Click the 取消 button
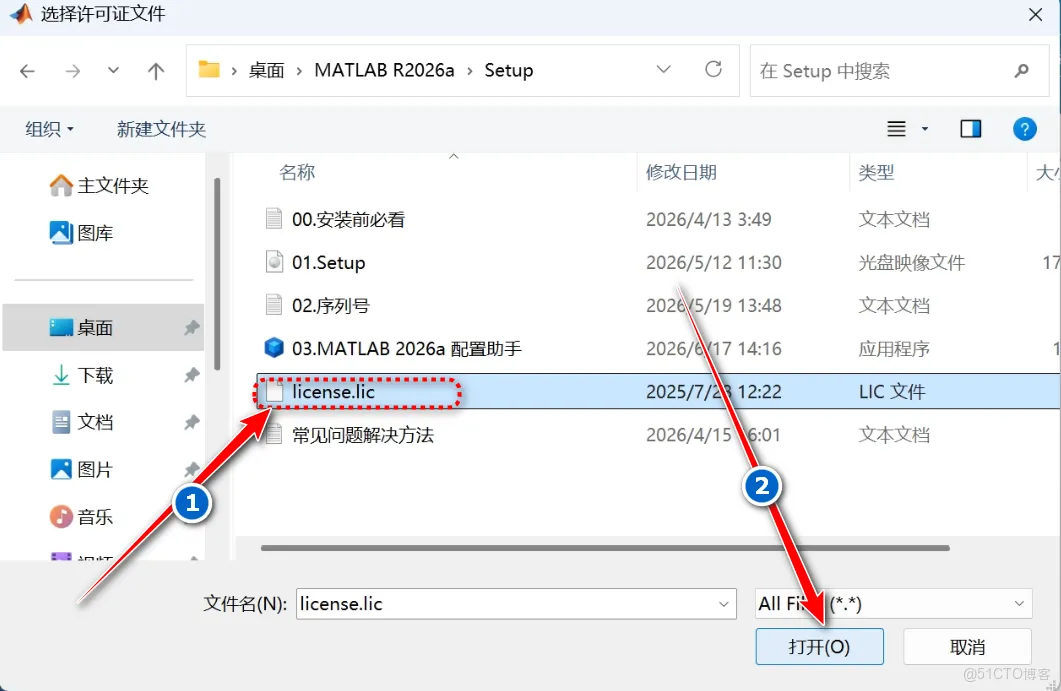Screen dimensions: 1061x691 point(967,647)
